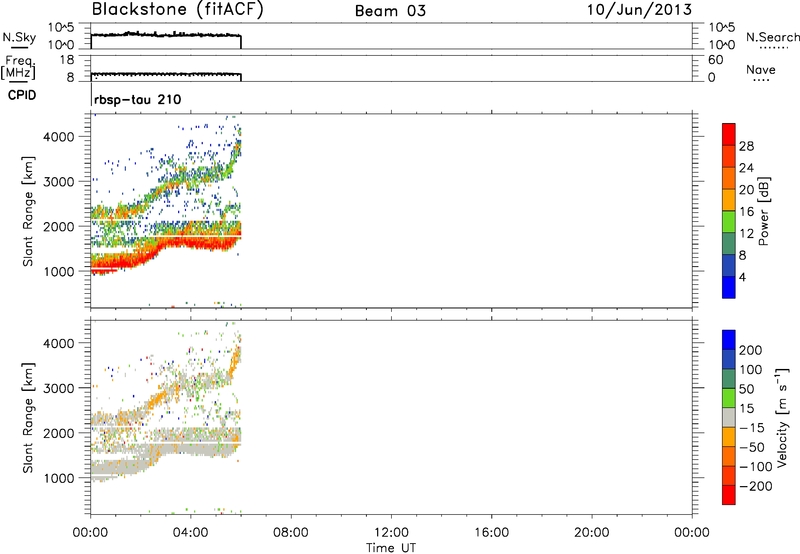The width and height of the screenshot is (800, 554).
Task: Click the 16:00 time axis tick label
Action: (x=491, y=533)
